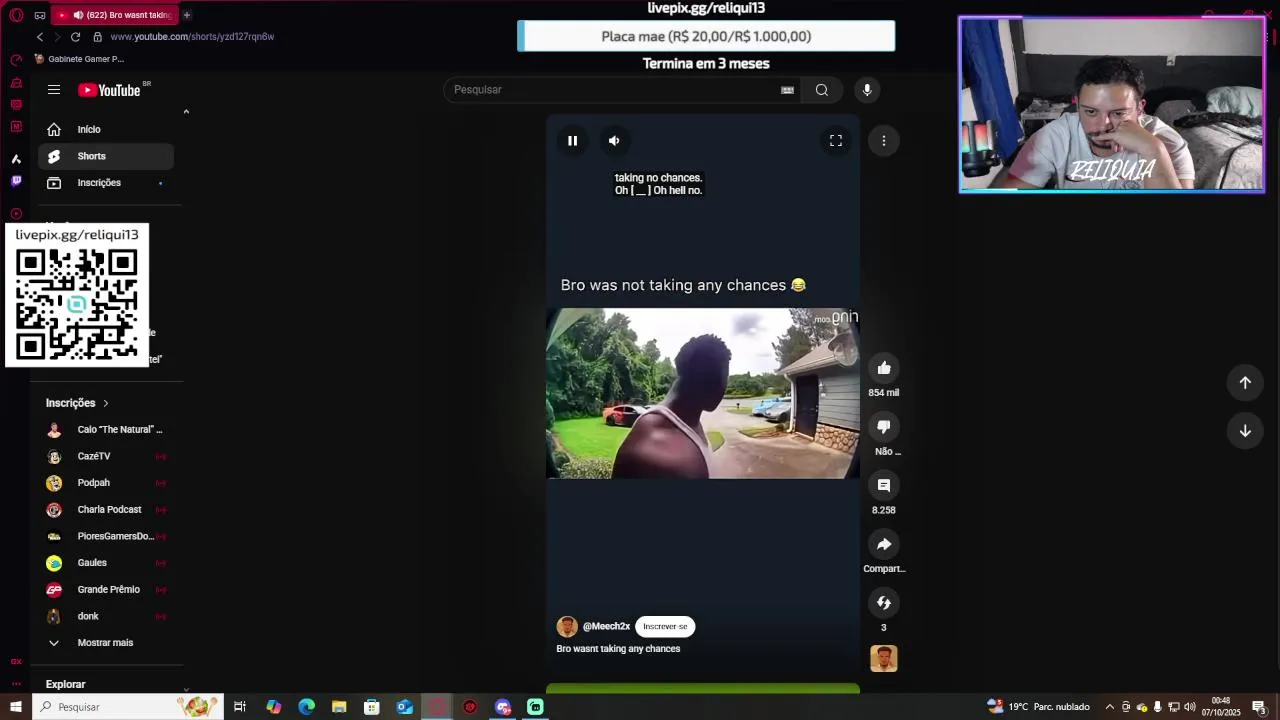This screenshot has width=1280, height=720.
Task: Select Shorts in the sidebar
Action: click(x=106, y=156)
